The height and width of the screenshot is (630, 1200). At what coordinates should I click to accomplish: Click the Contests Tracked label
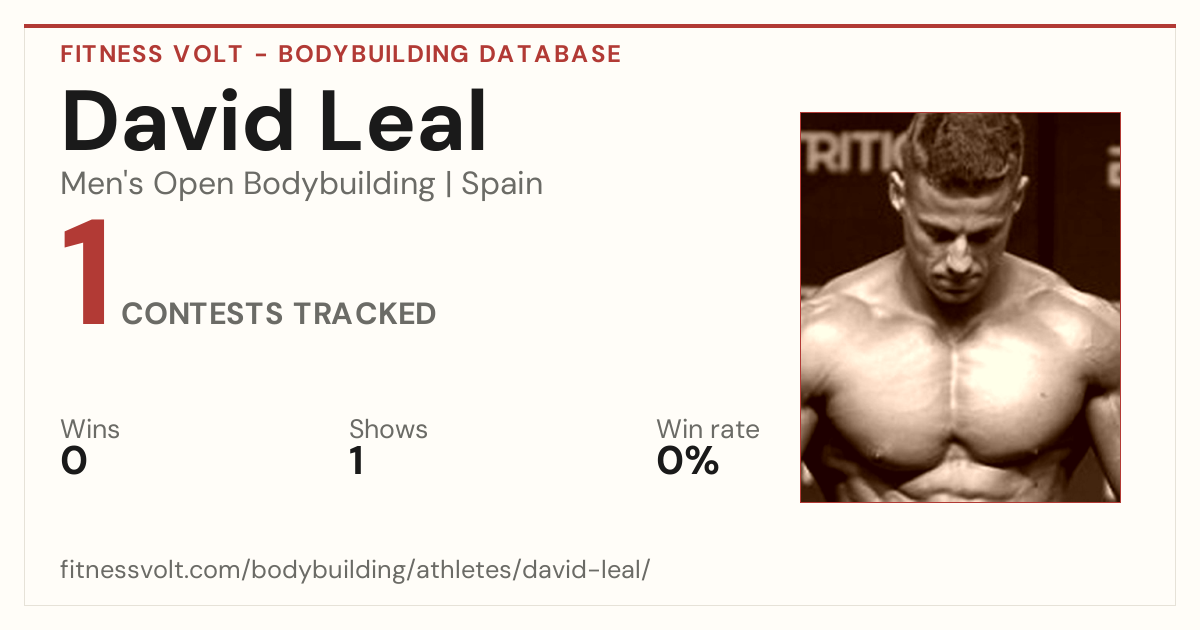279,314
